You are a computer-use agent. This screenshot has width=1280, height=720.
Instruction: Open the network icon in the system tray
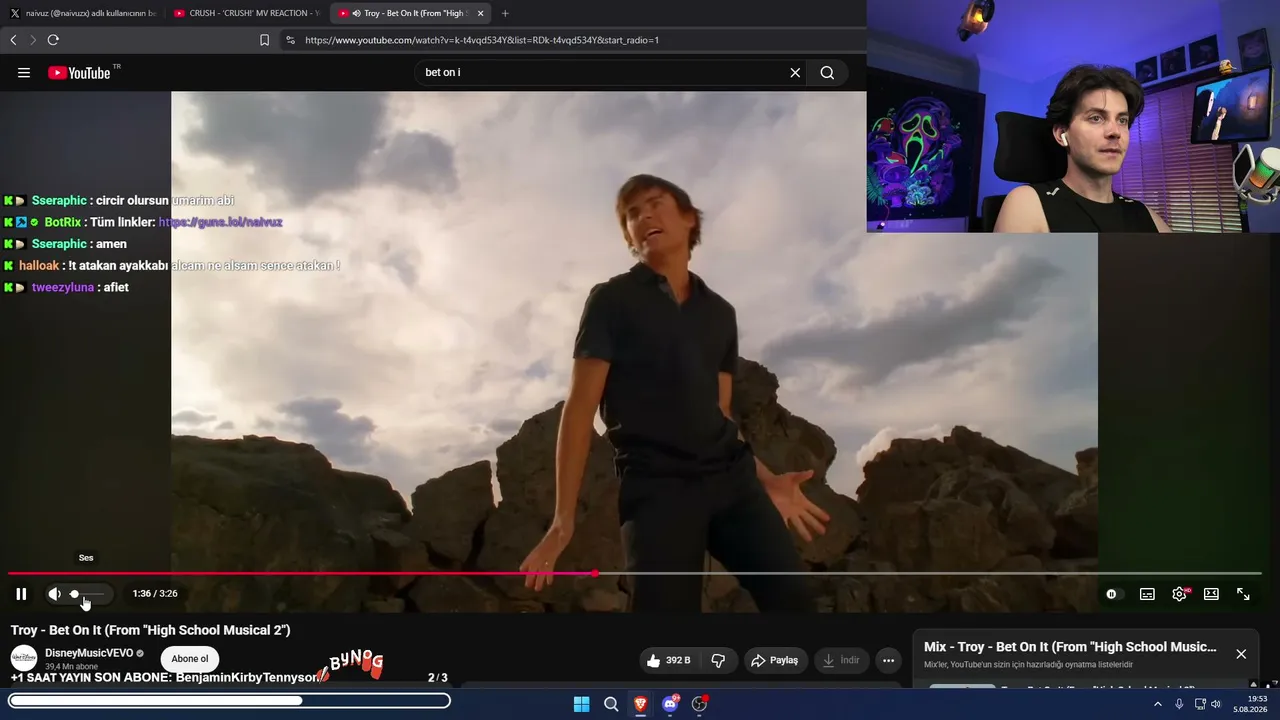(x=1200, y=704)
